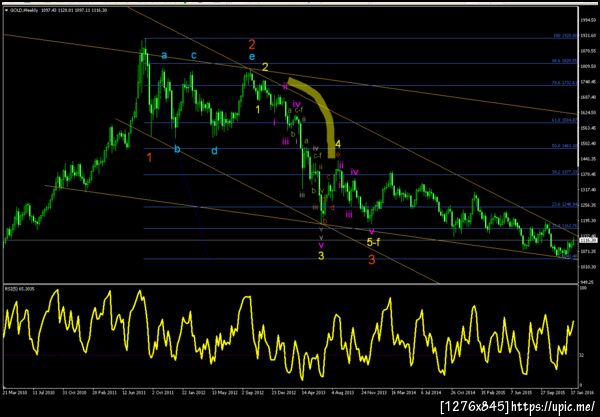
Task: Click the 1687.40 price axis label
Action: pos(587,97)
